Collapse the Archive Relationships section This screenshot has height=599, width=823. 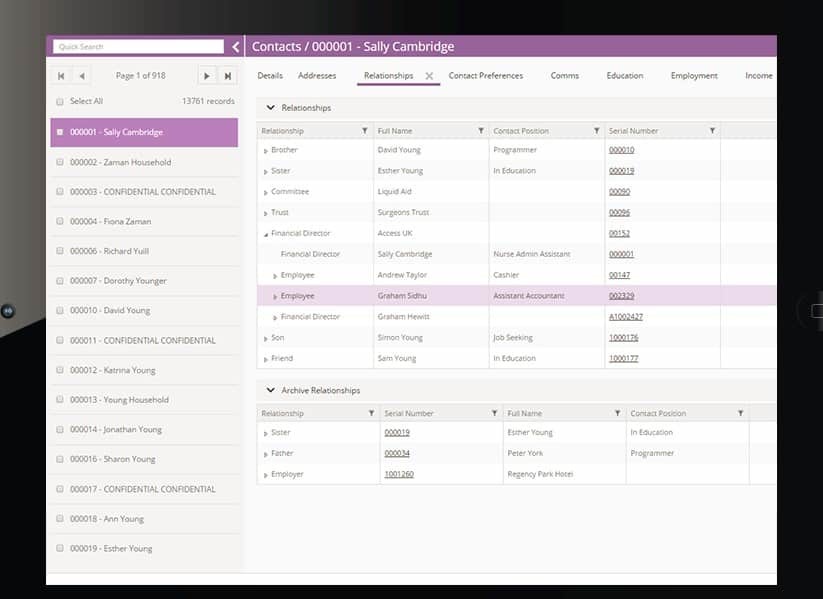tap(270, 390)
